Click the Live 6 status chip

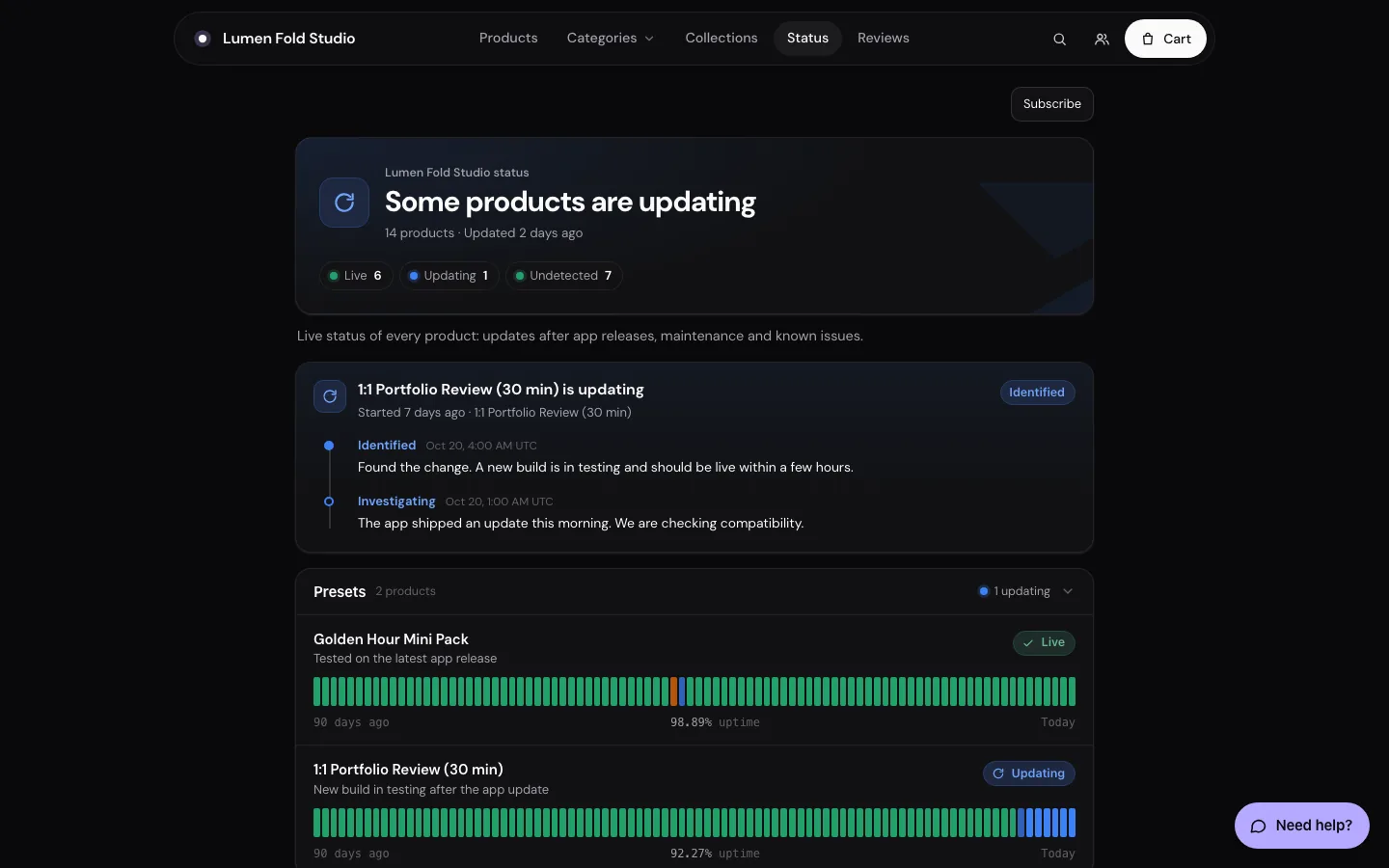[356, 276]
